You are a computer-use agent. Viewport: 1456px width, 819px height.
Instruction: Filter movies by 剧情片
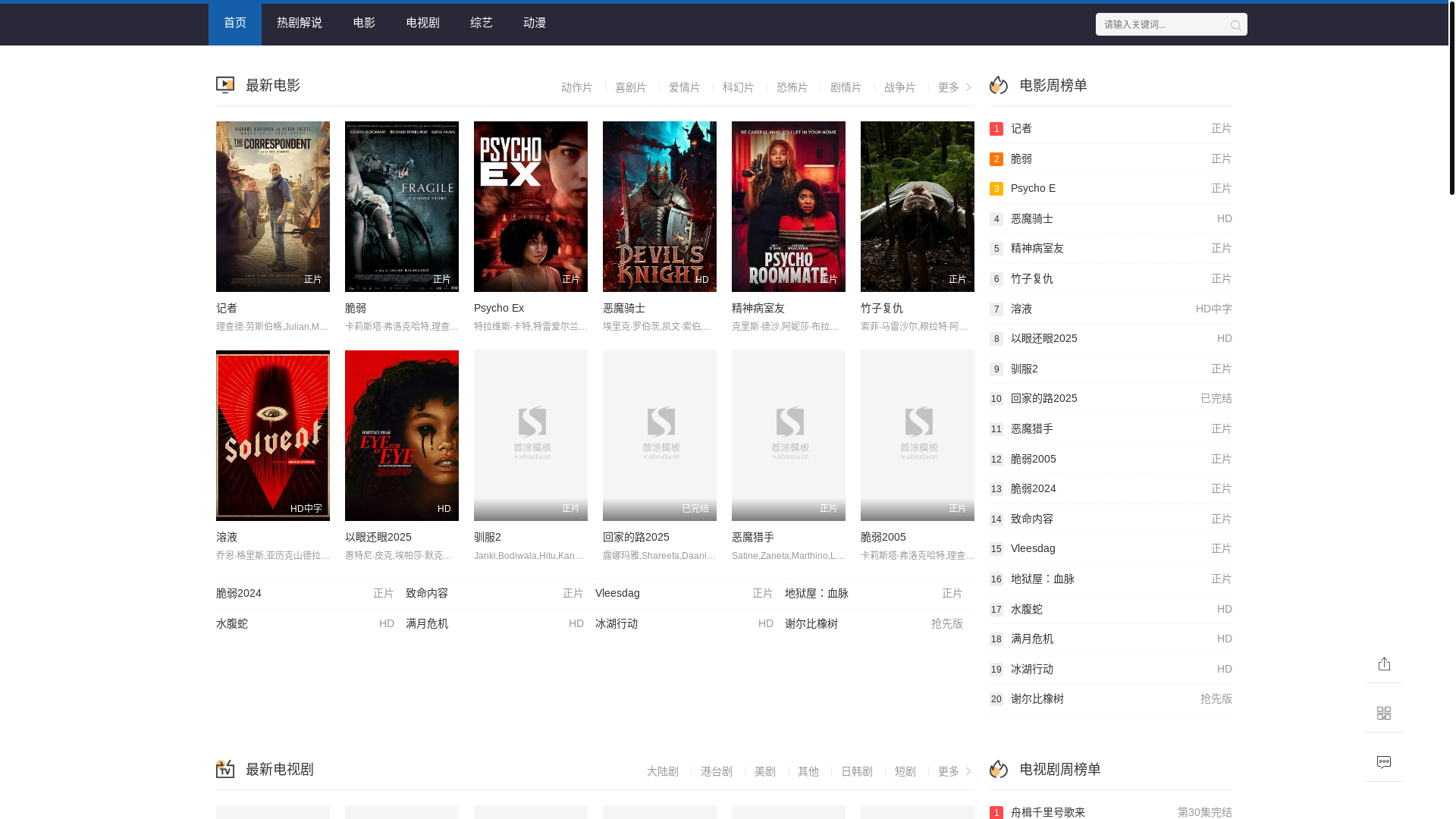pyautogui.click(x=846, y=88)
